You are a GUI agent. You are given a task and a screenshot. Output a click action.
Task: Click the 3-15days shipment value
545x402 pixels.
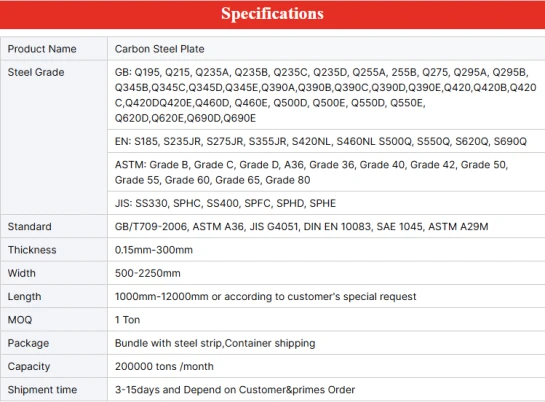click(235, 390)
